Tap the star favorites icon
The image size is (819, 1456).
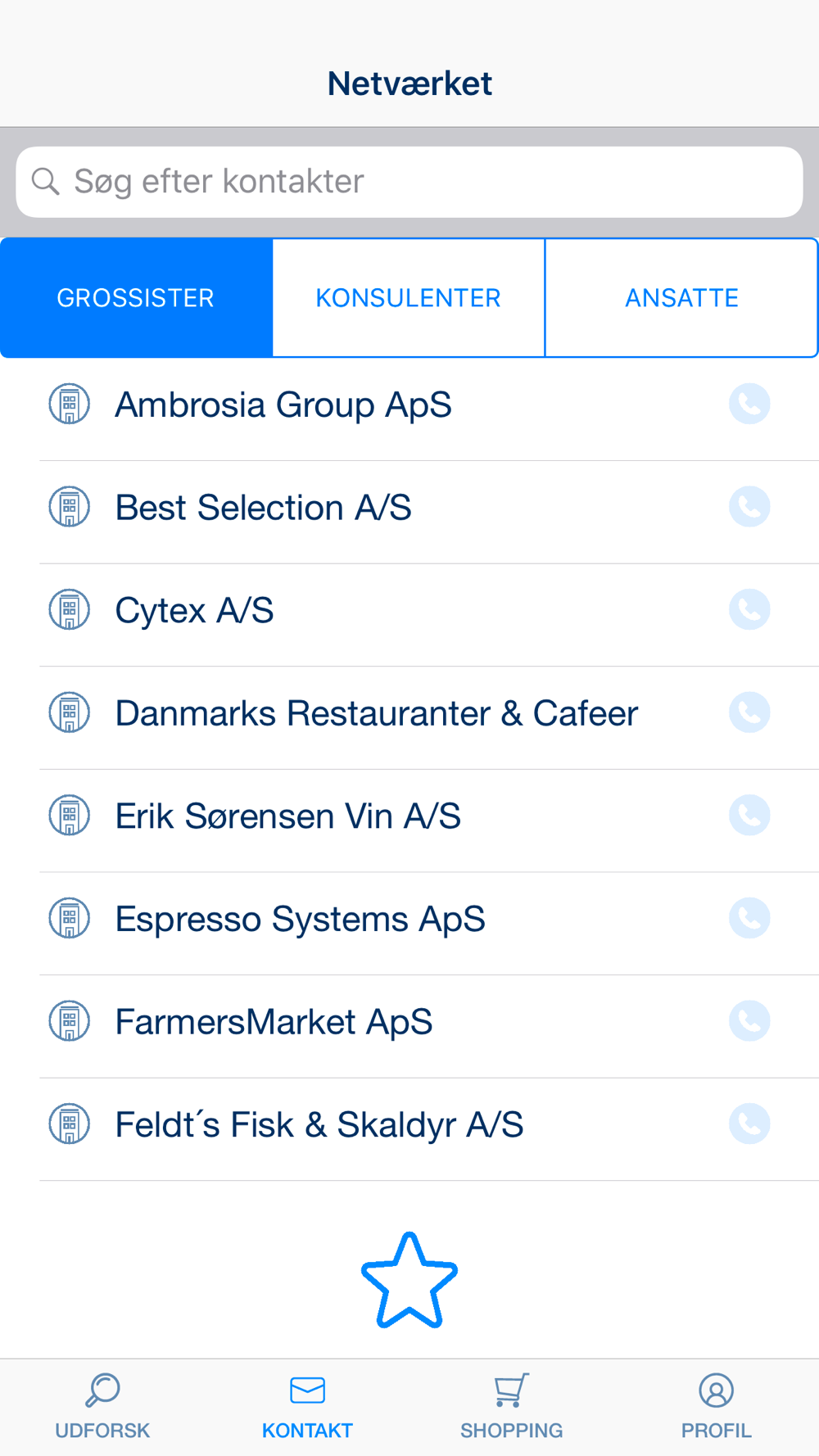click(x=409, y=1281)
